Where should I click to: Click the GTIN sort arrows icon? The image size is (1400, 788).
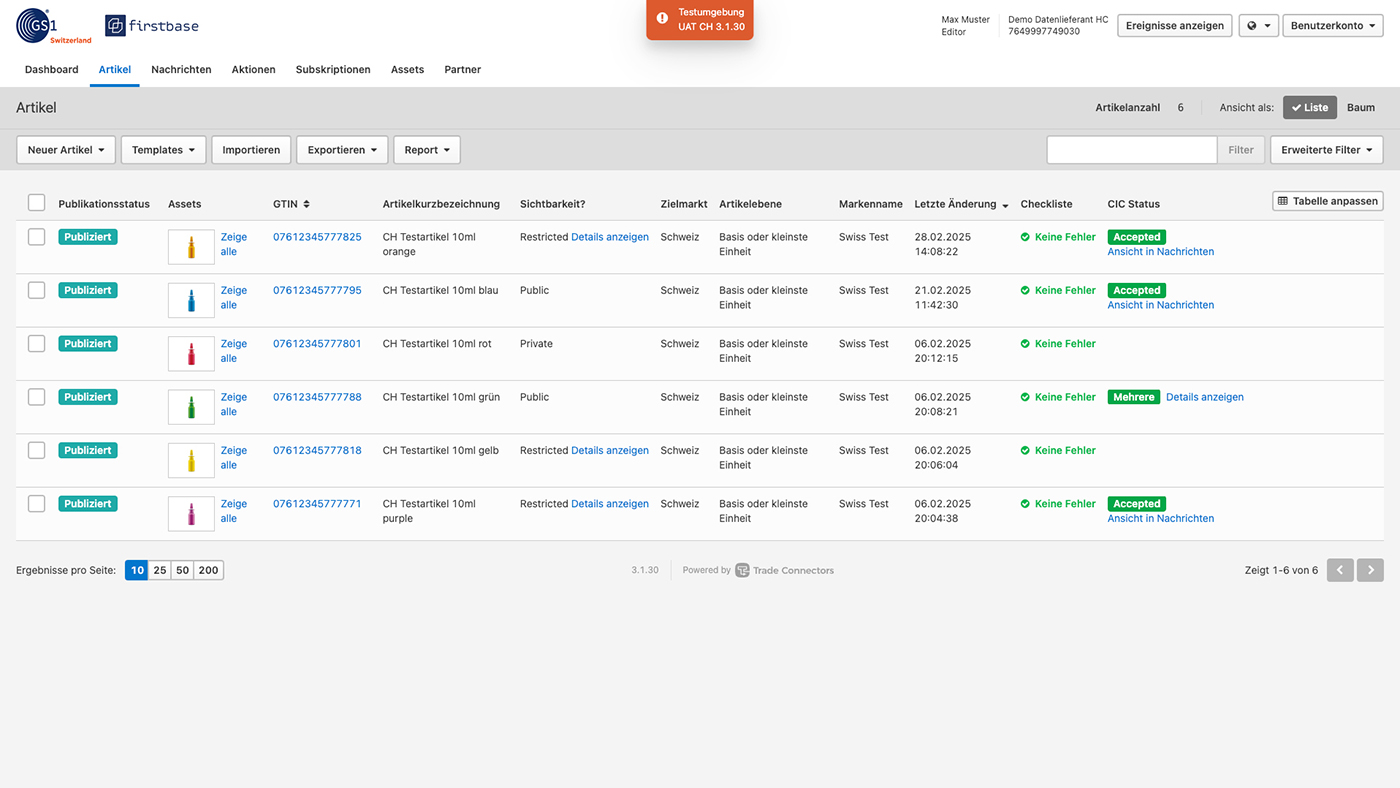pos(306,204)
